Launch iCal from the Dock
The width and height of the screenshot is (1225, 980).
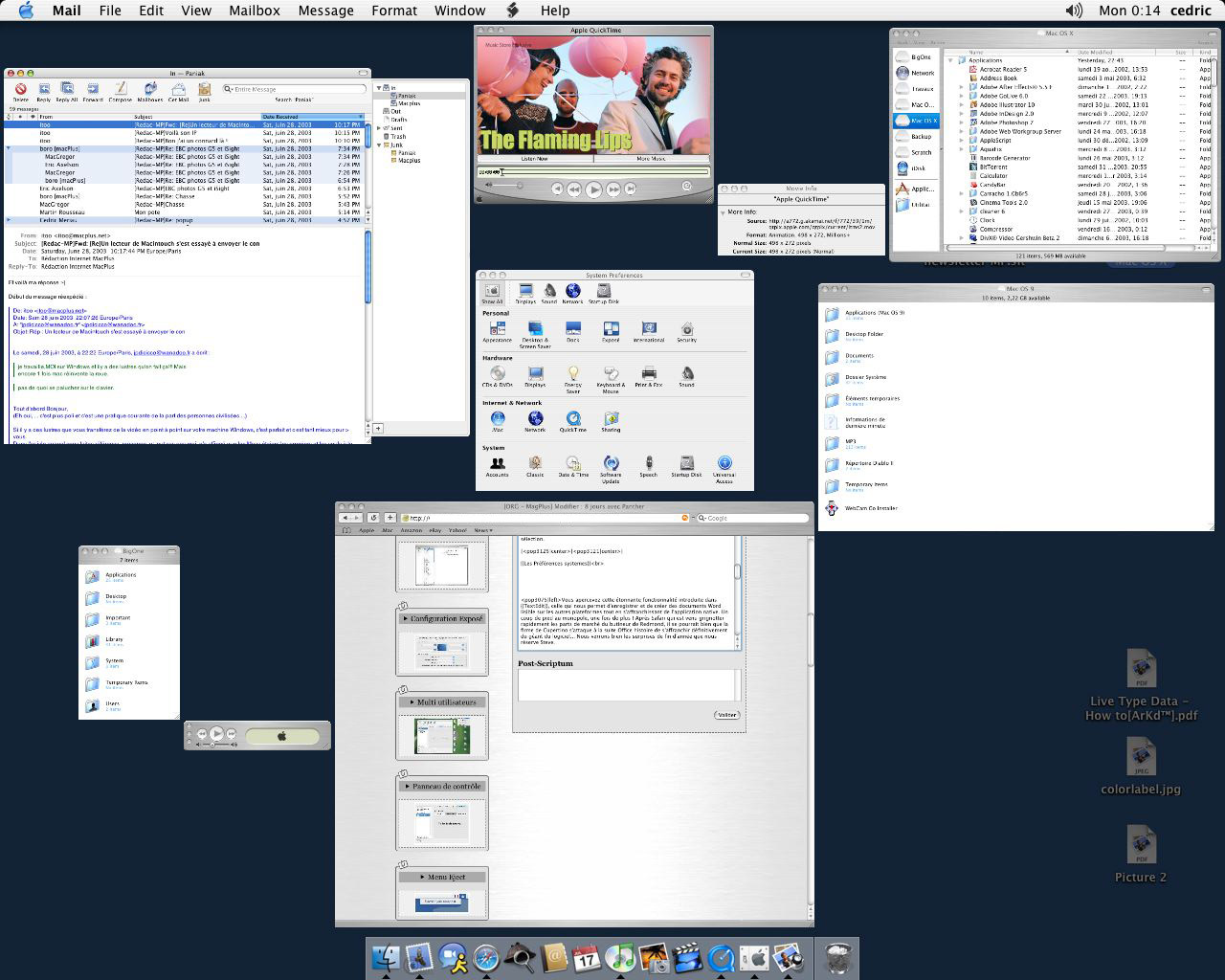click(587, 958)
